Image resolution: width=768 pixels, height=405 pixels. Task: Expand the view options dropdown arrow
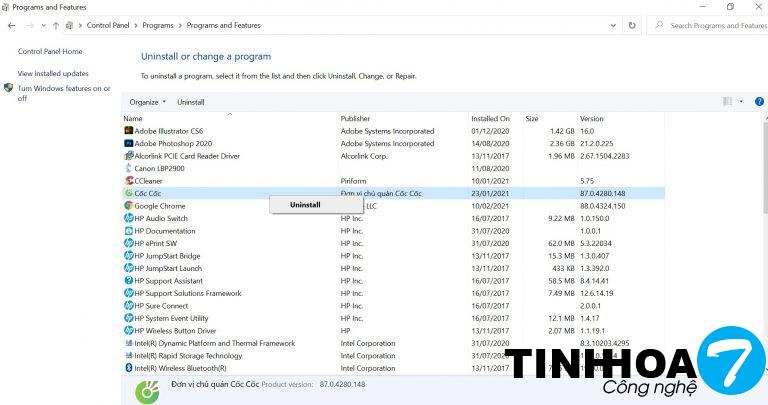741,102
